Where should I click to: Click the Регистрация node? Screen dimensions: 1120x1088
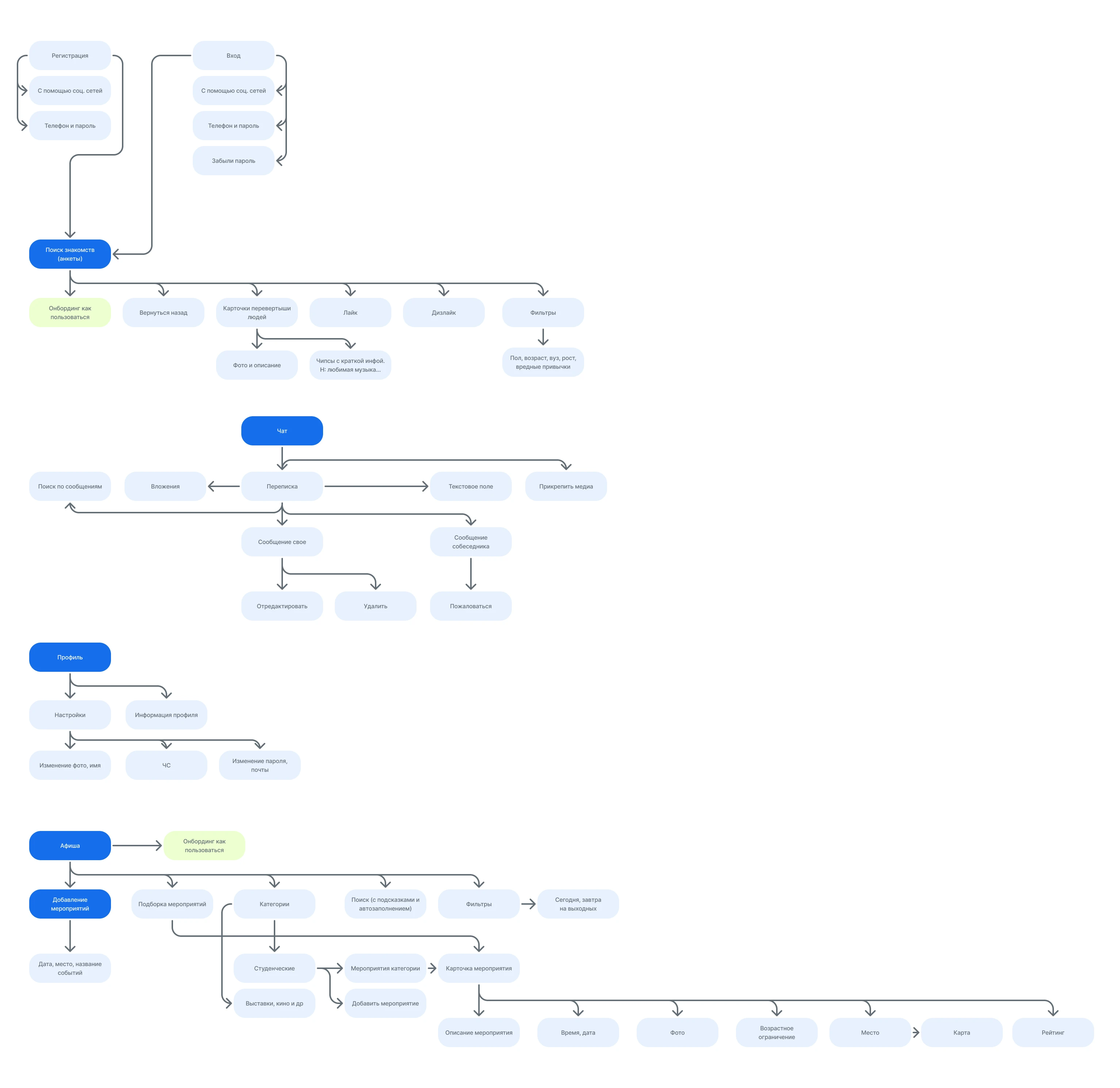point(70,55)
